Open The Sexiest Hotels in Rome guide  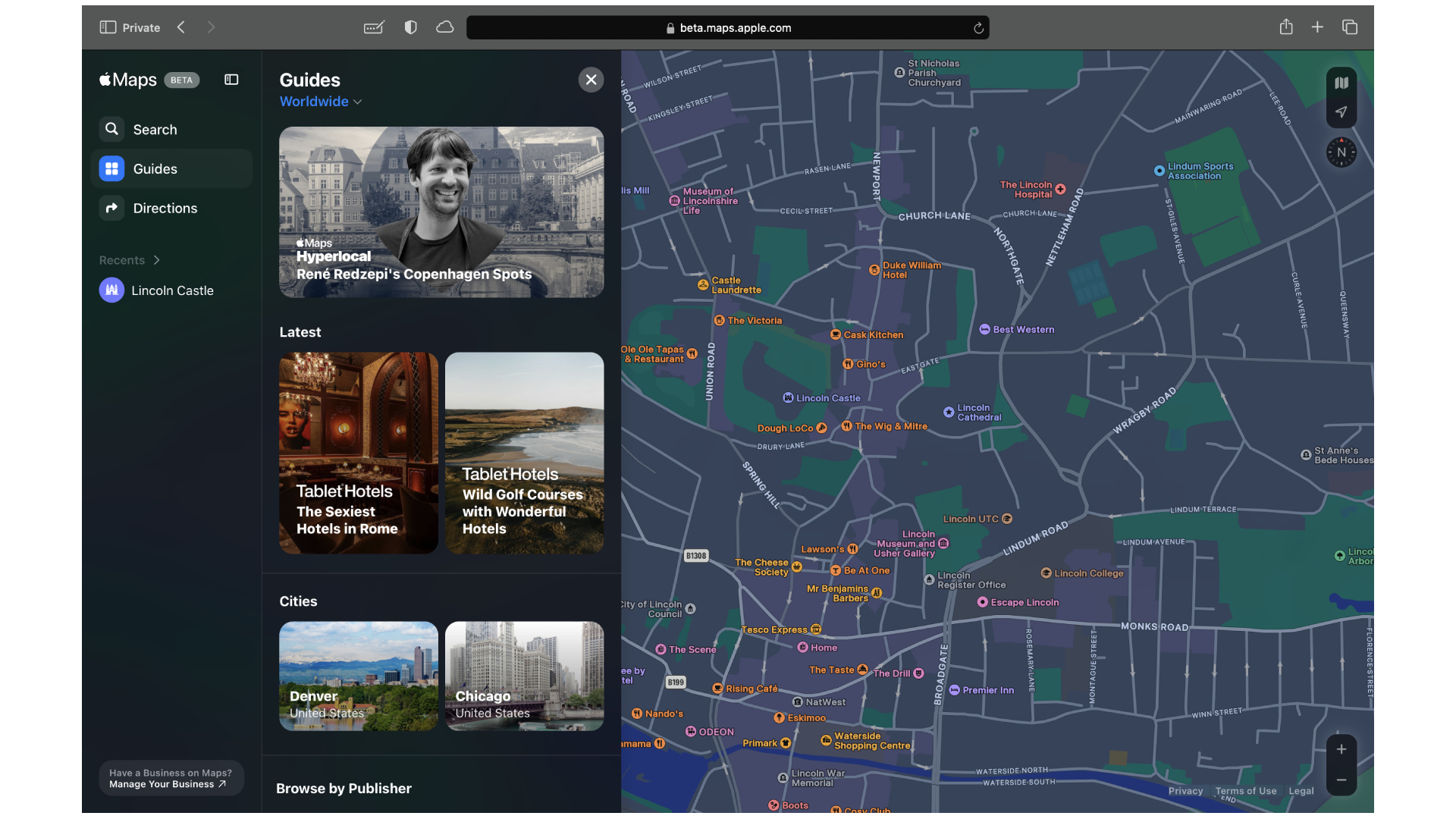pyautogui.click(x=359, y=453)
